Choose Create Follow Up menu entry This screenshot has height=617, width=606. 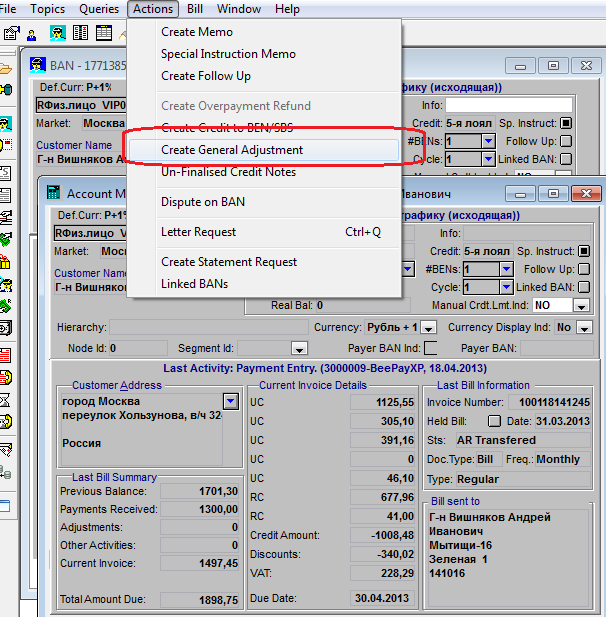coord(206,76)
